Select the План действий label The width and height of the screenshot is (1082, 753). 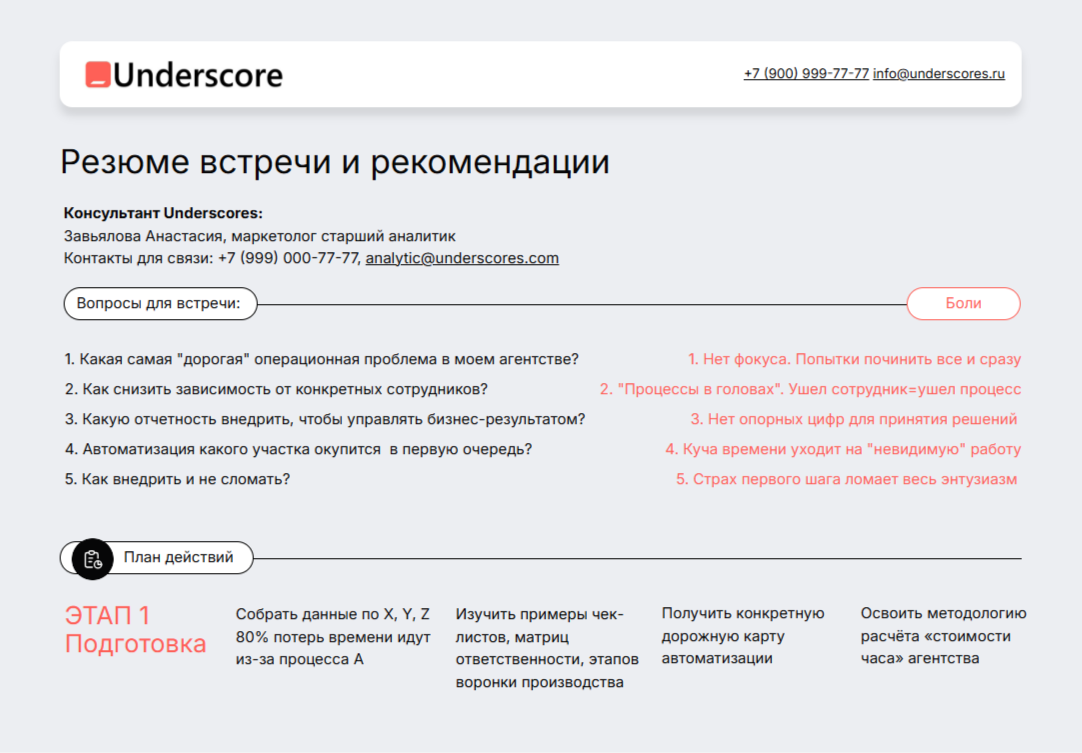click(178, 557)
